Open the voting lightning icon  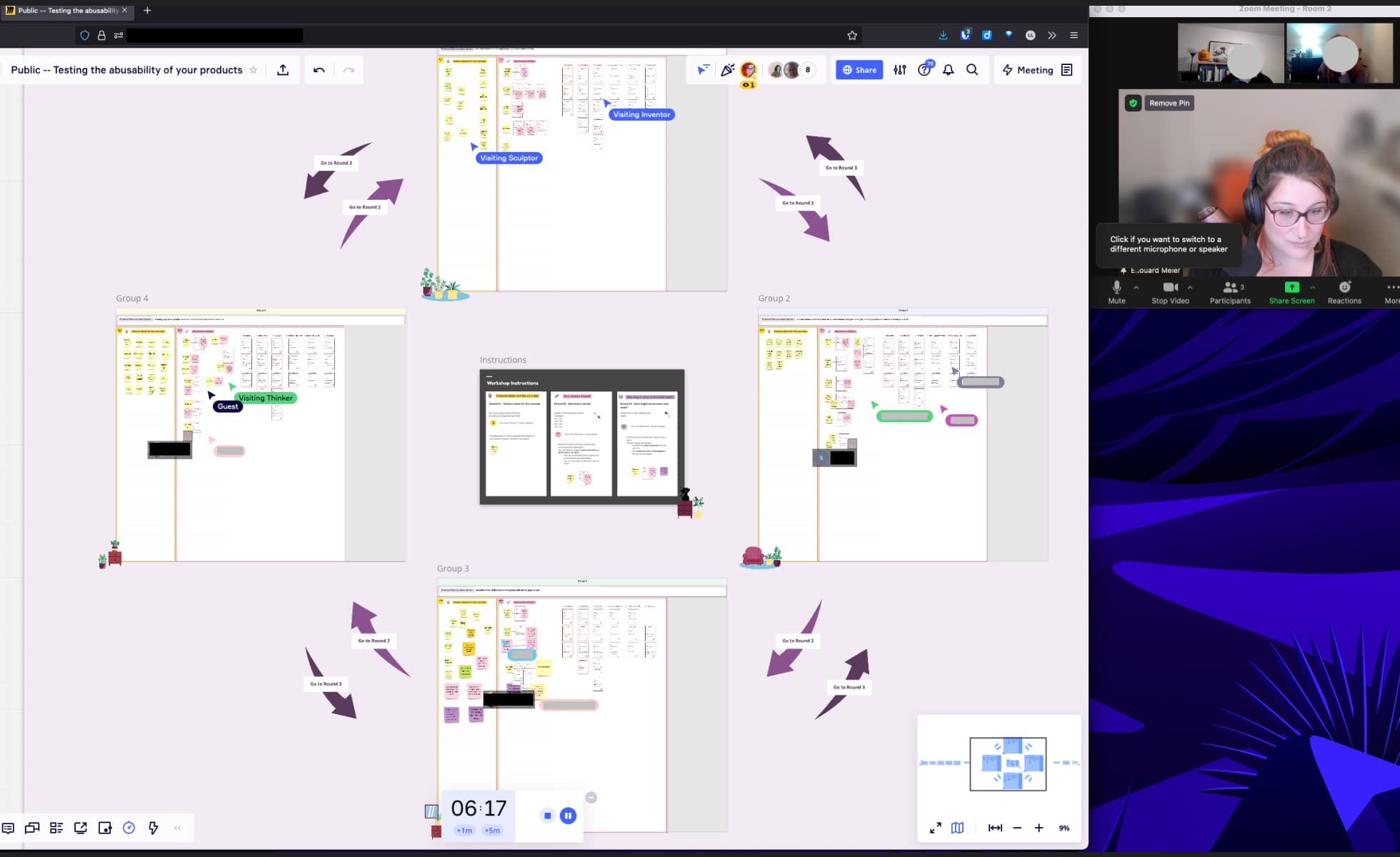[x=153, y=828]
